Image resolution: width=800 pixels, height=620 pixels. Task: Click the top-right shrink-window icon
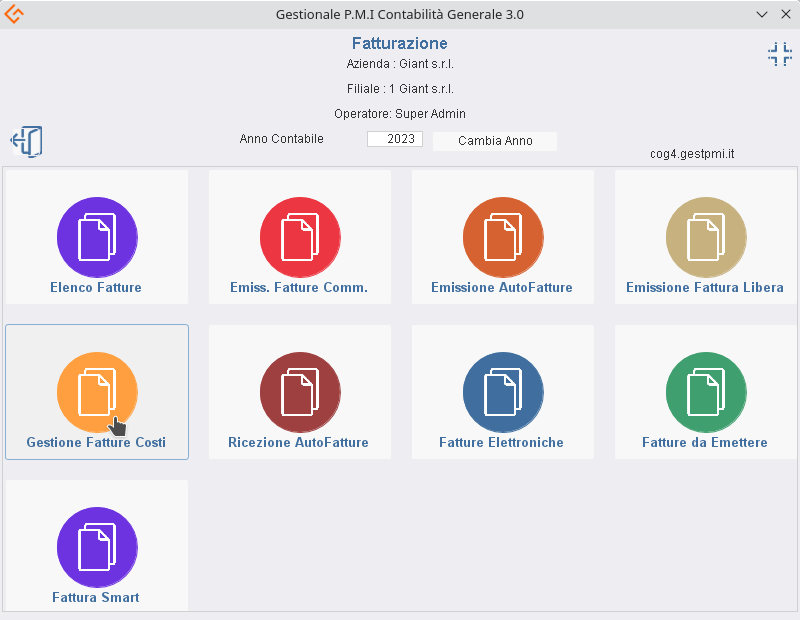(x=779, y=54)
